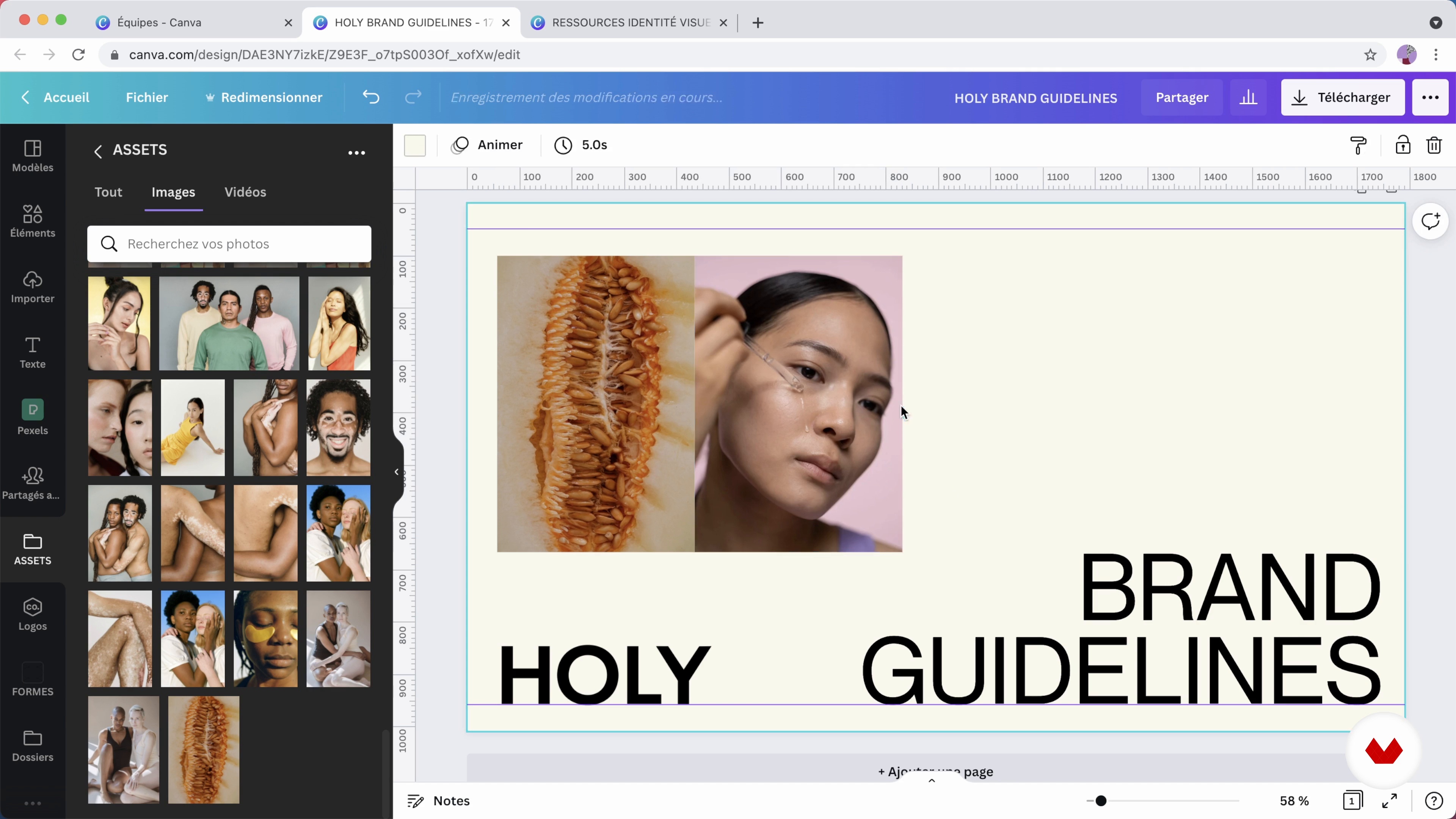Open the ASSETS panel options ellipsis
The image size is (1456, 819).
(356, 152)
